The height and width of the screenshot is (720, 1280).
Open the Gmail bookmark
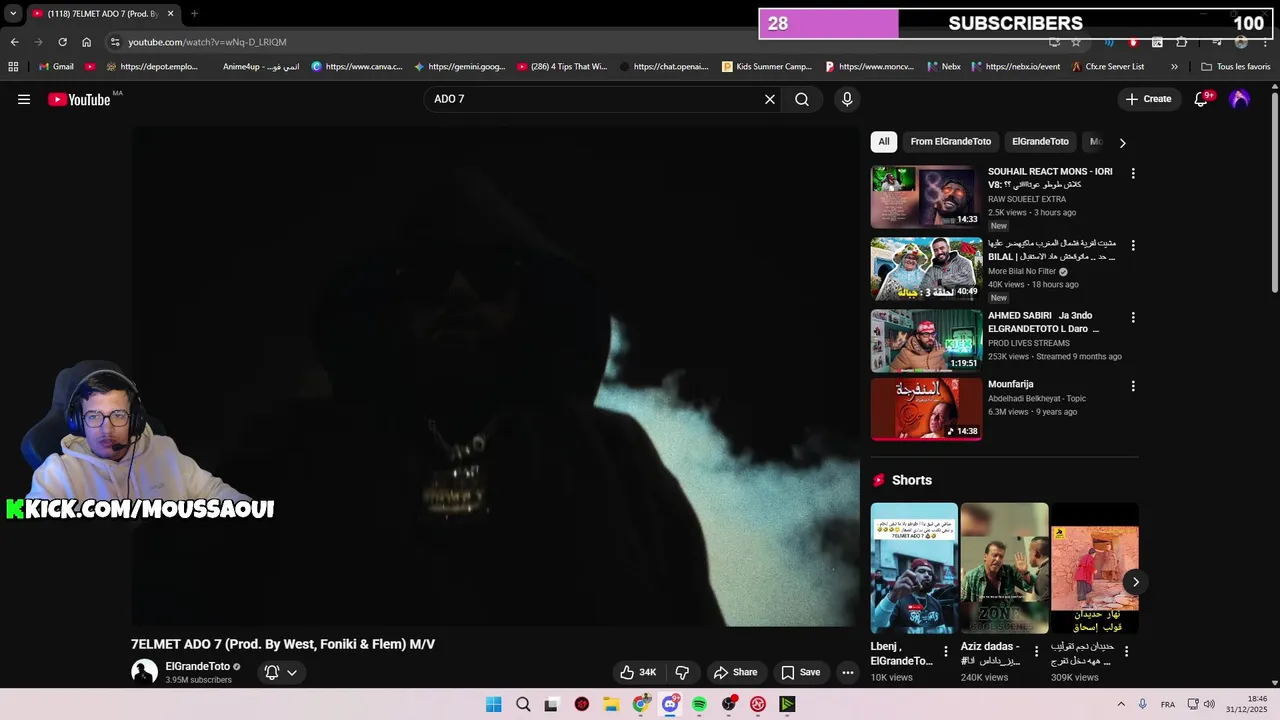56,67
